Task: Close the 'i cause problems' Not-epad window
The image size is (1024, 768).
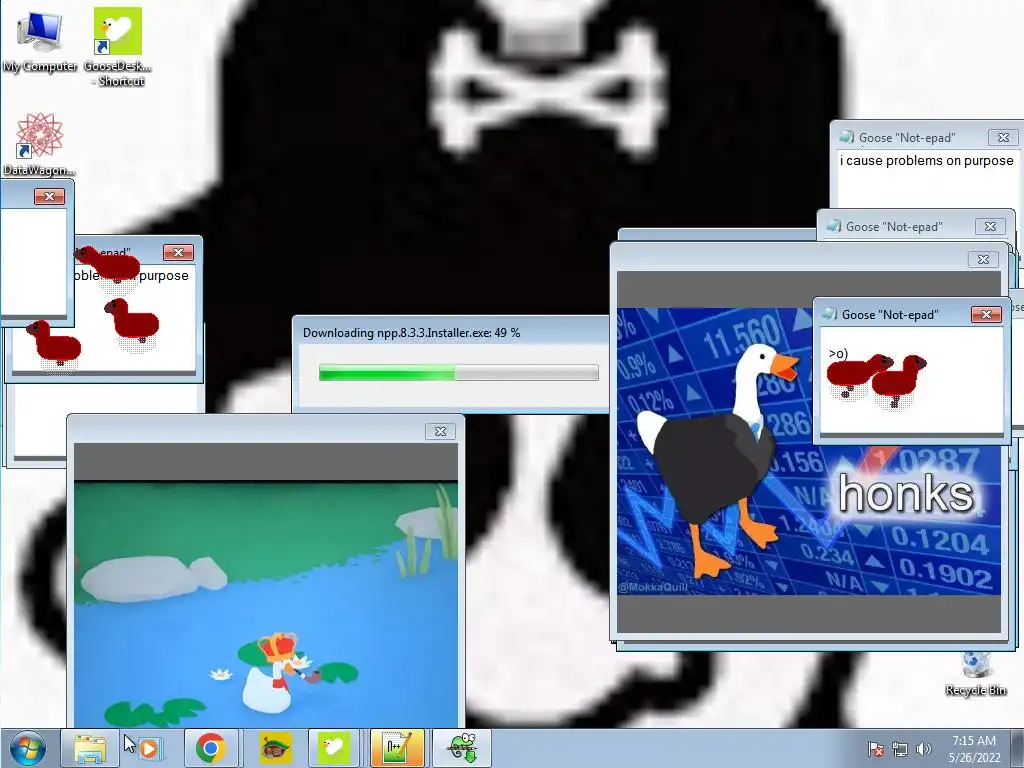Action: coord(1003,138)
